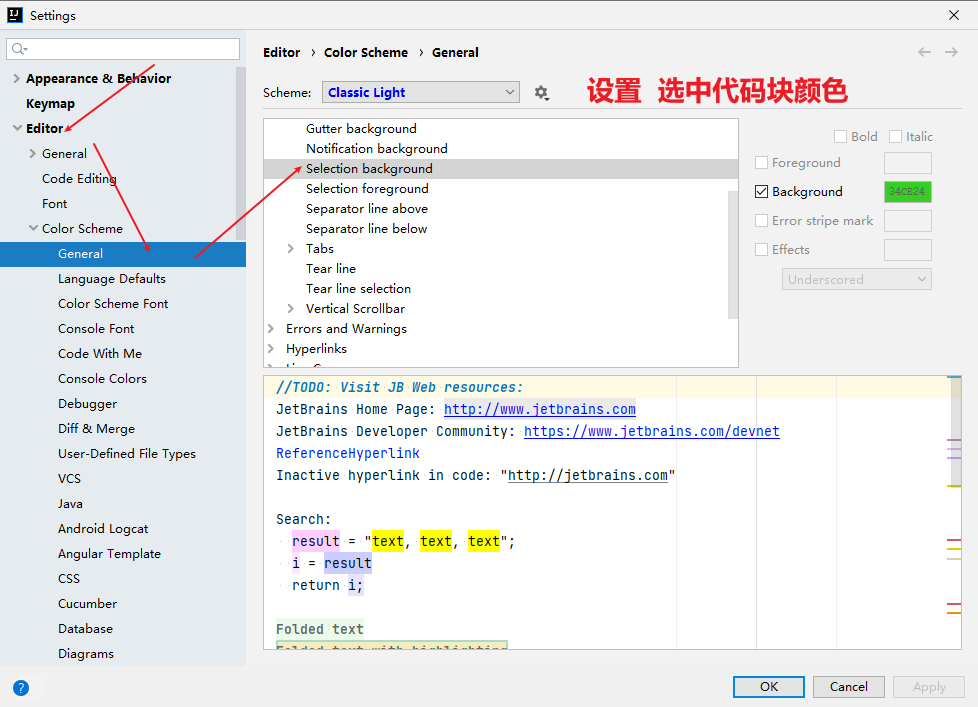Uncheck the Background checkbox
The image size is (978, 707).
coord(761,191)
